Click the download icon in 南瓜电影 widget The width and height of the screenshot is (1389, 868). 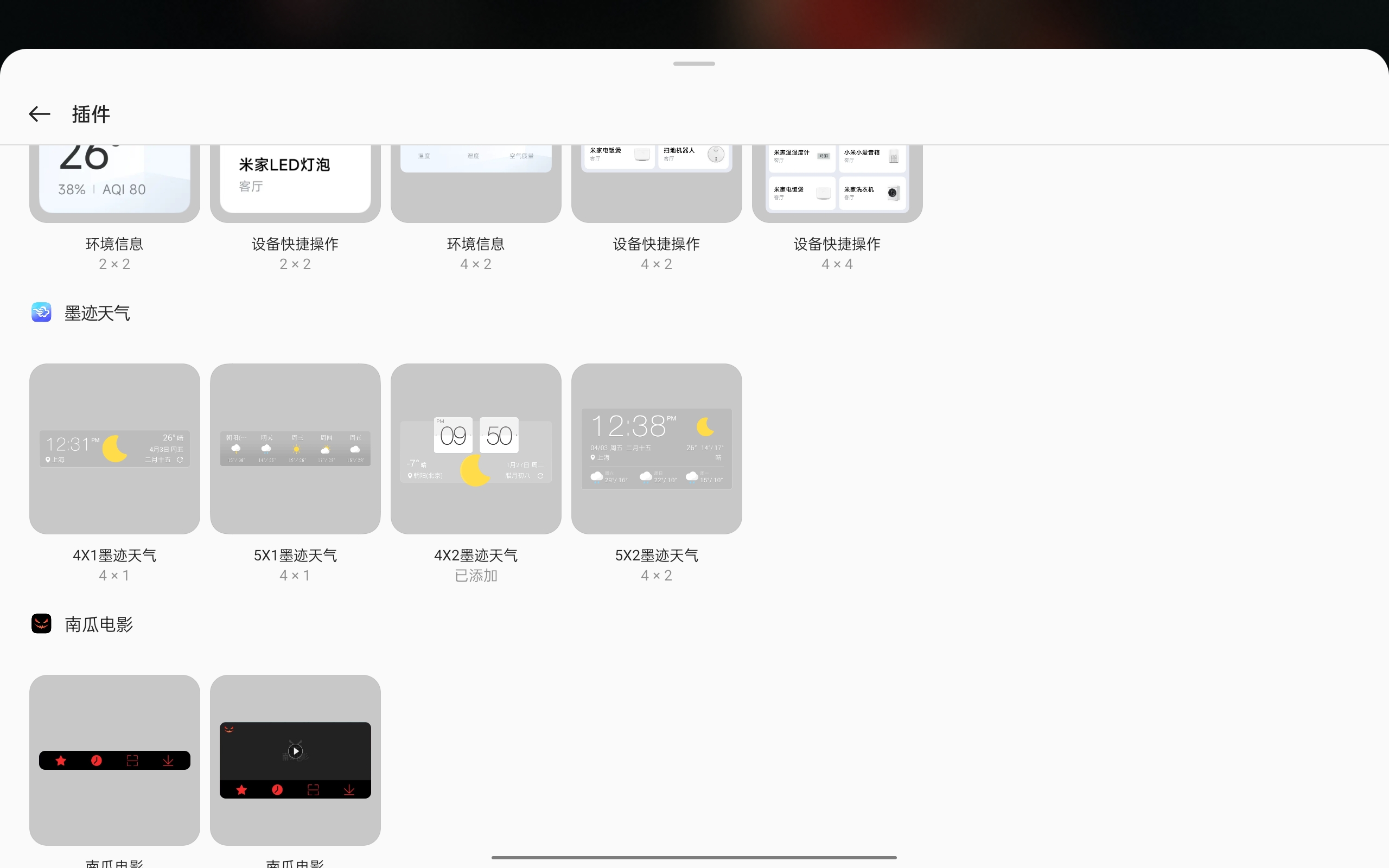point(168,760)
